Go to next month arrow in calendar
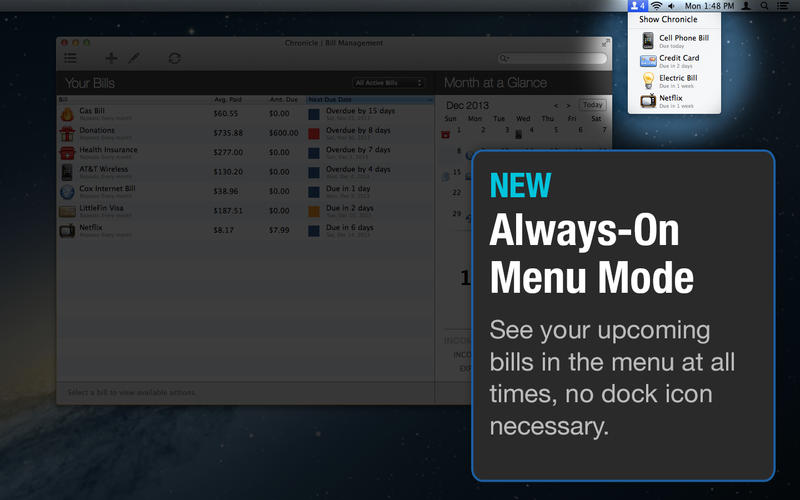This screenshot has width=800, height=500. pos(568,106)
